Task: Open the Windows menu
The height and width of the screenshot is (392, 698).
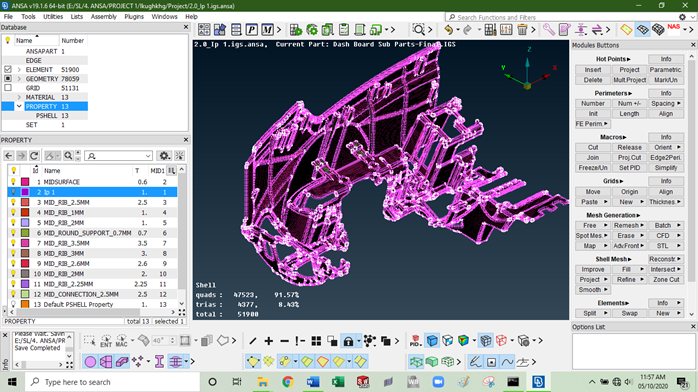Action: tap(164, 16)
